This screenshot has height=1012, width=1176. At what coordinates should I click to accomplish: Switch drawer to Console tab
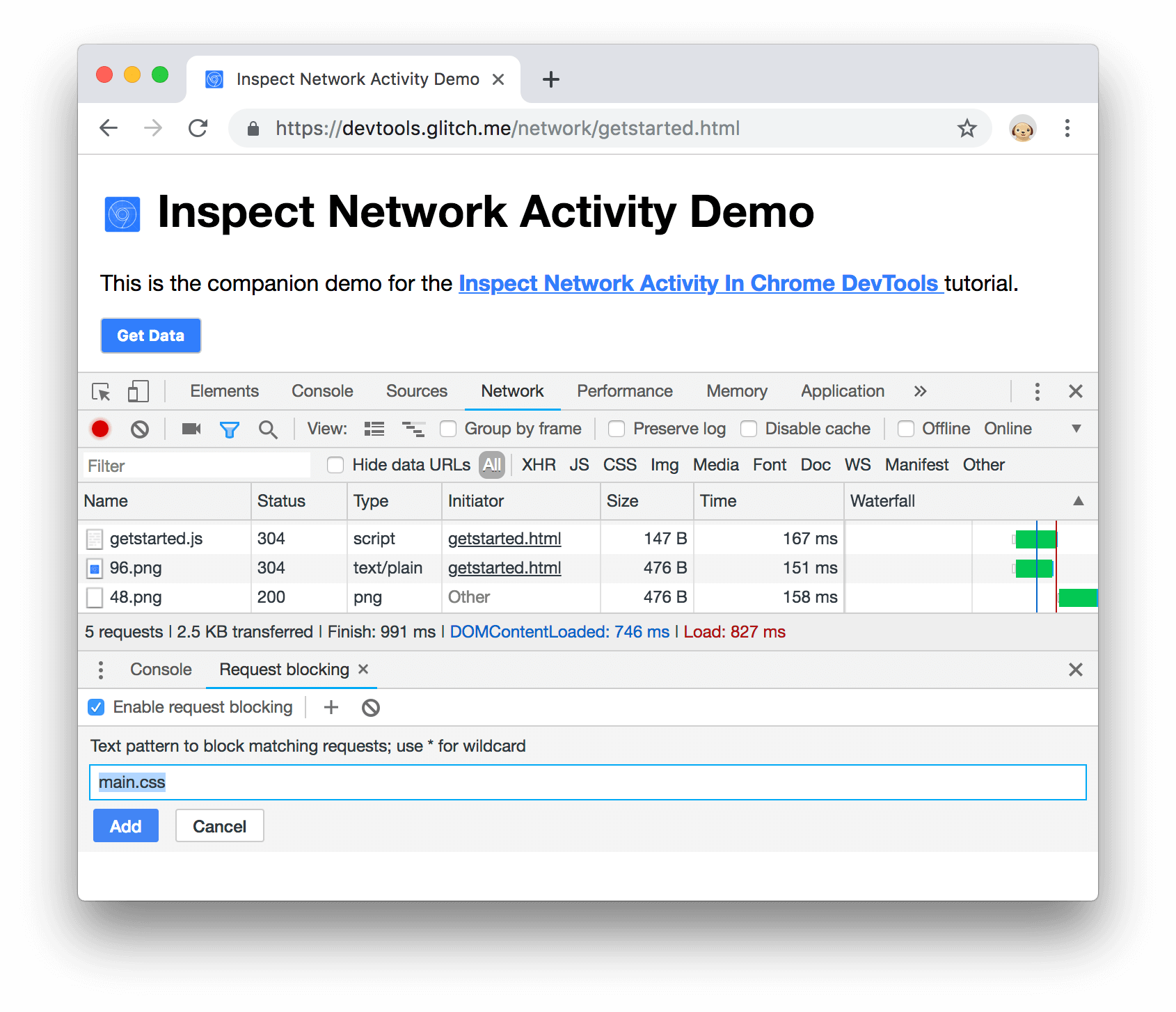coord(161,670)
